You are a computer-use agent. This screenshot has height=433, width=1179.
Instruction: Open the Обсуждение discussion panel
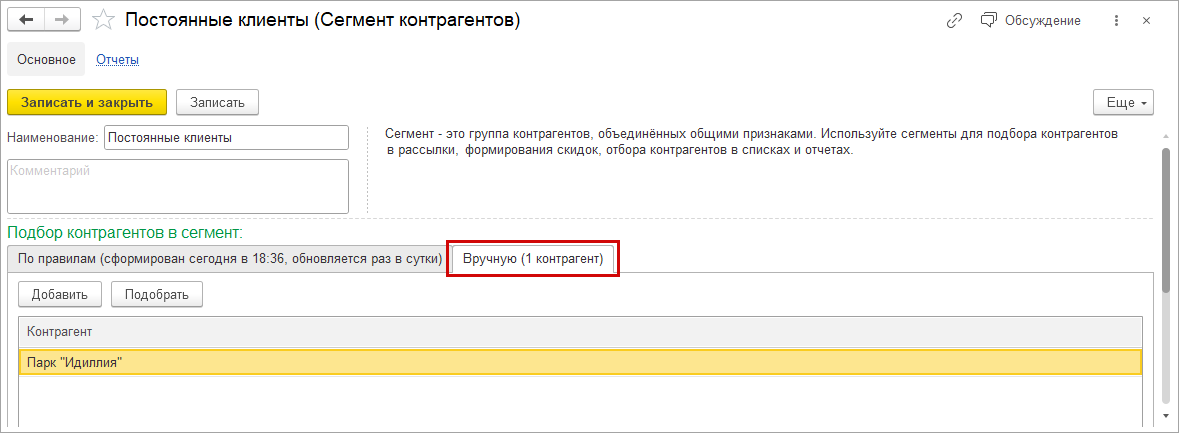[x=1030, y=20]
